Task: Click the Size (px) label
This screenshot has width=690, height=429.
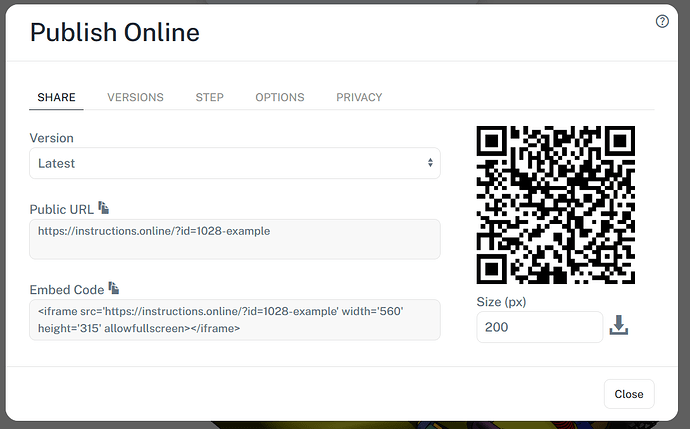Action: point(501,302)
